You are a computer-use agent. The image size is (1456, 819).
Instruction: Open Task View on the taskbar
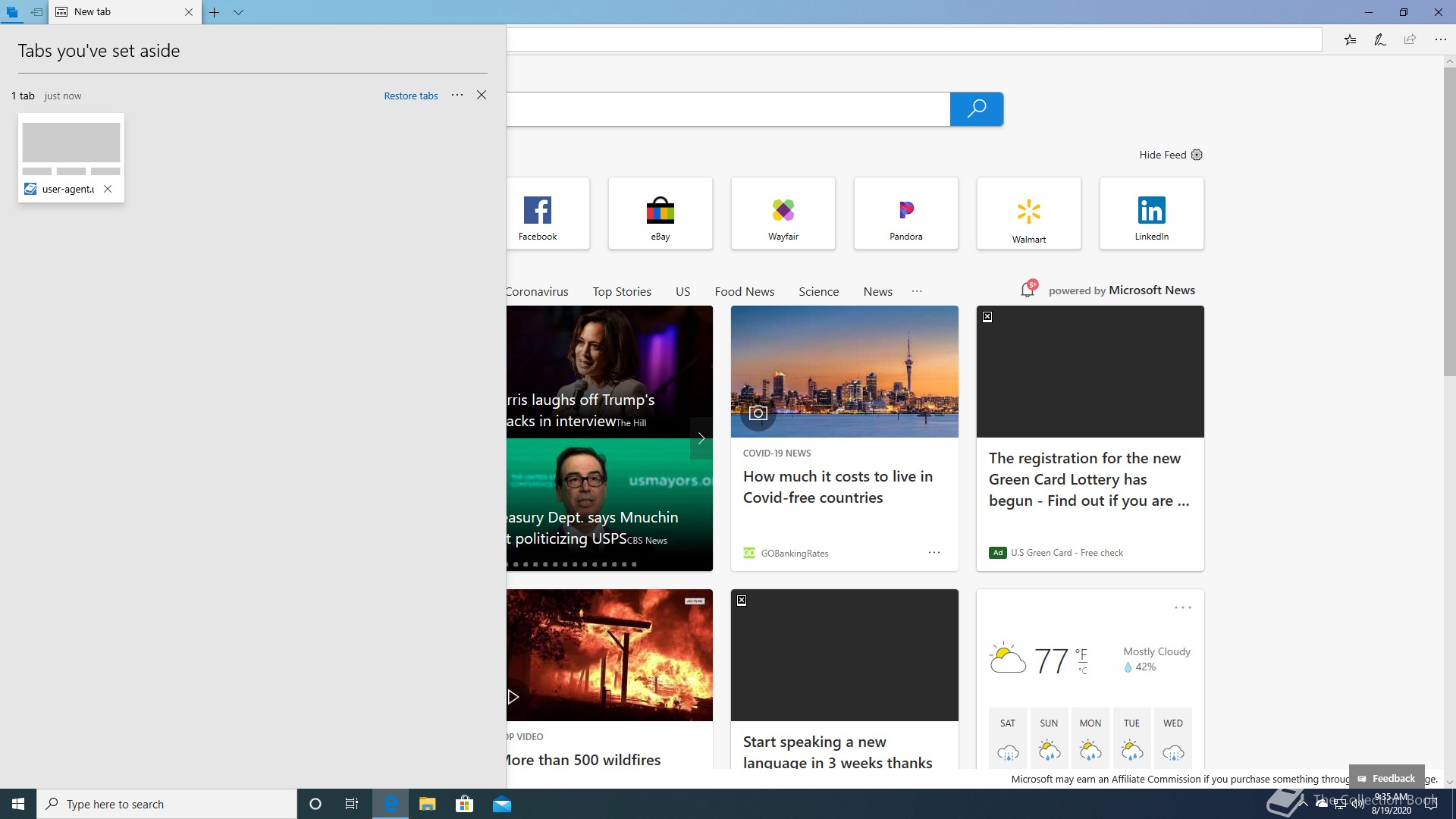(x=352, y=804)
